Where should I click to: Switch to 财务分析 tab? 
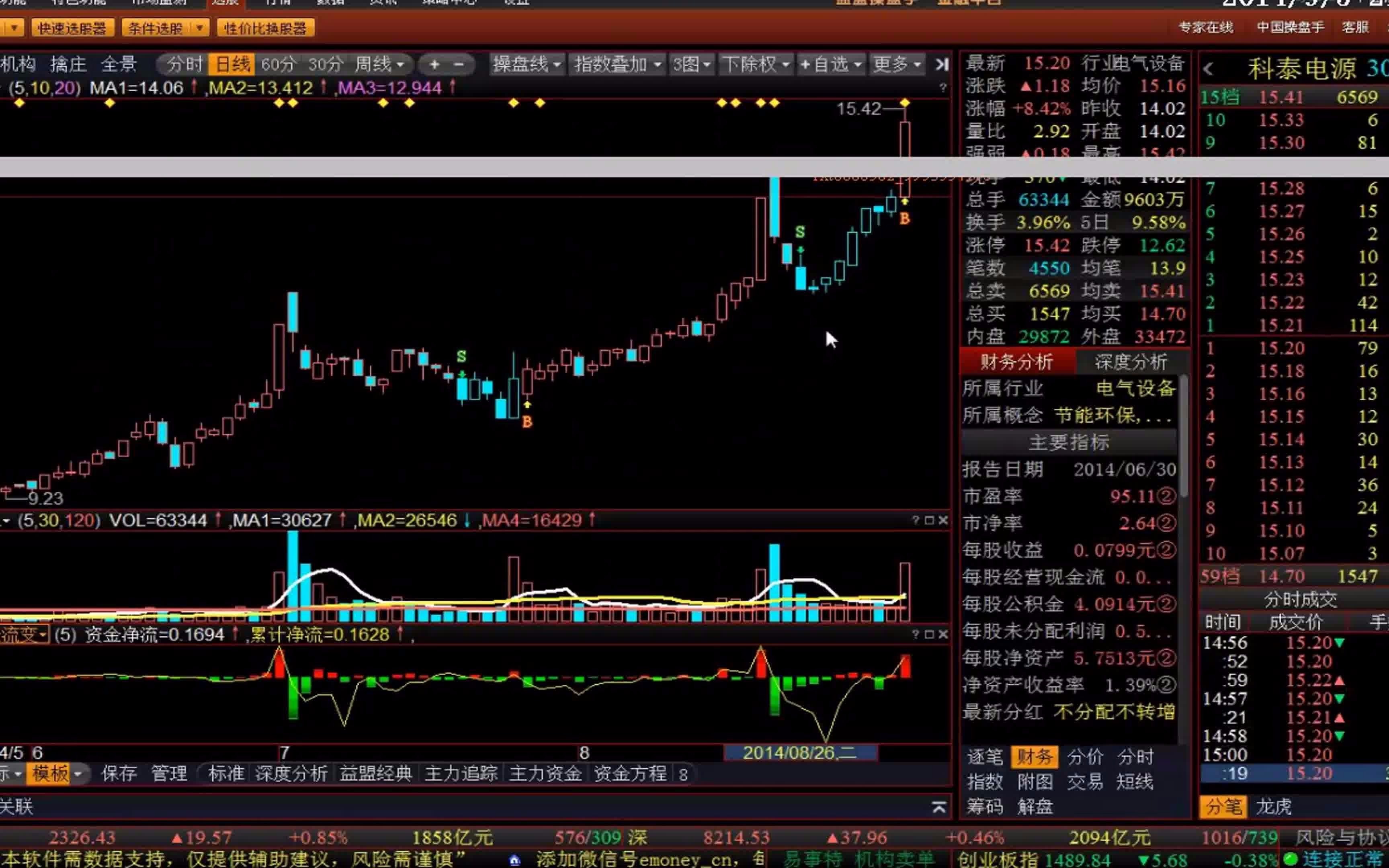coord(1016,362)
